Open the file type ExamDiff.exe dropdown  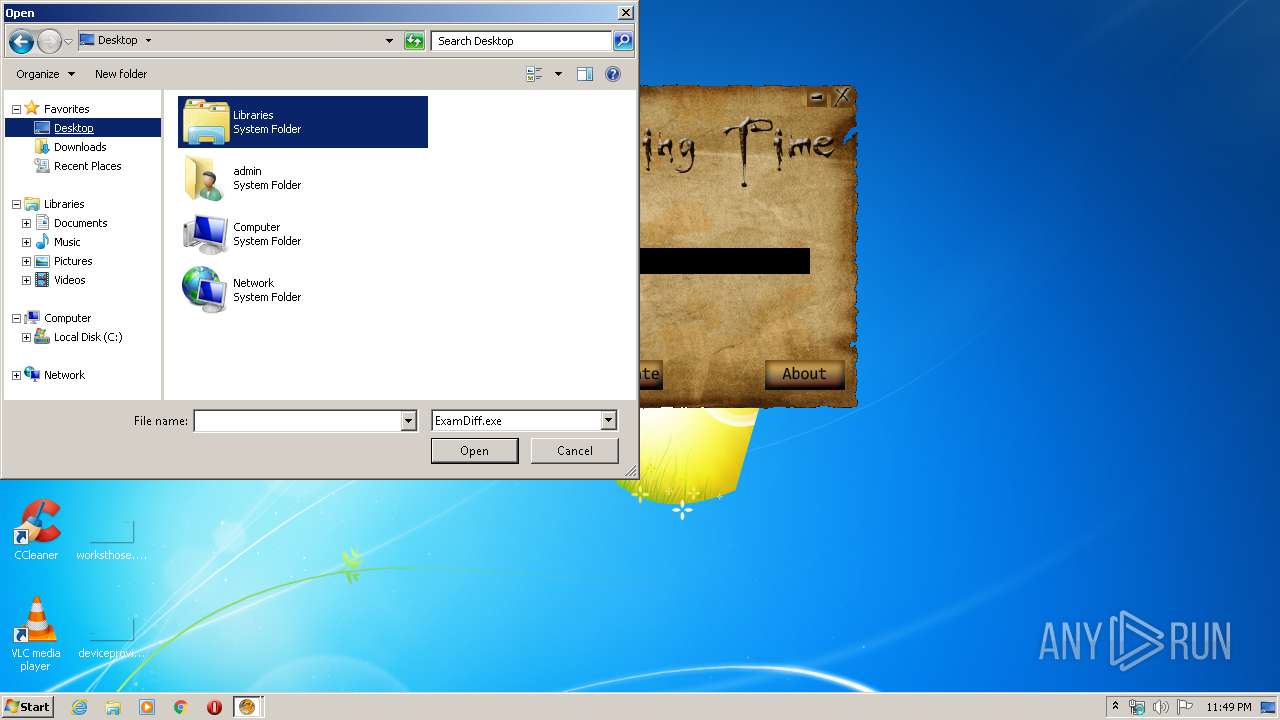point(608,421)
